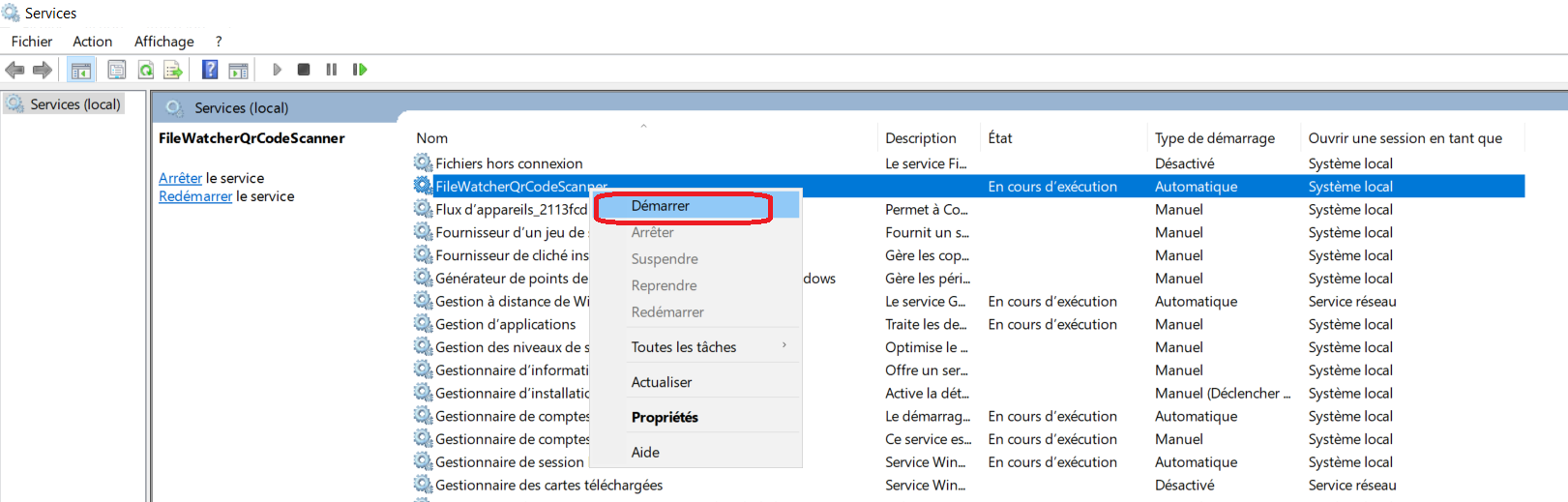Click the Back arrow in toolbar
This screenshot has height=502, width=1568.
tap(15, 70)
